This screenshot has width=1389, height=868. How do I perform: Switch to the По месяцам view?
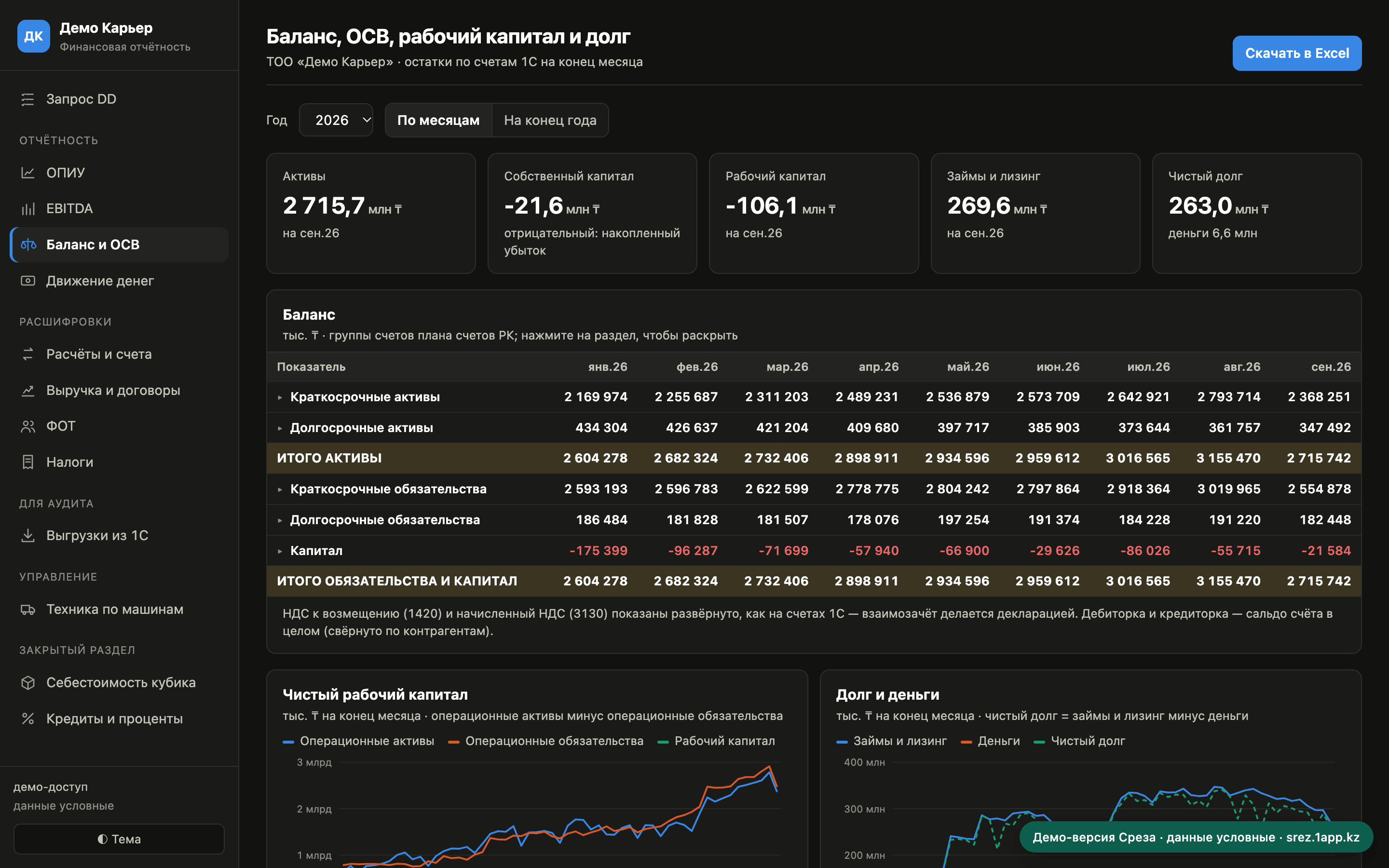[x=438, y=120]
